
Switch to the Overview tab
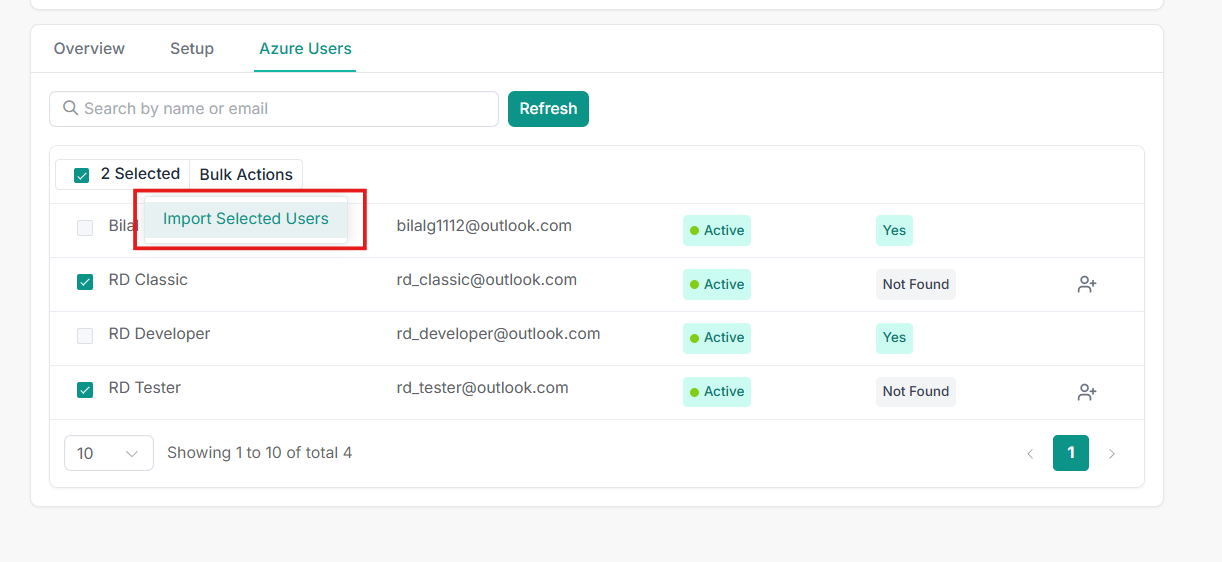coord(89,49)
